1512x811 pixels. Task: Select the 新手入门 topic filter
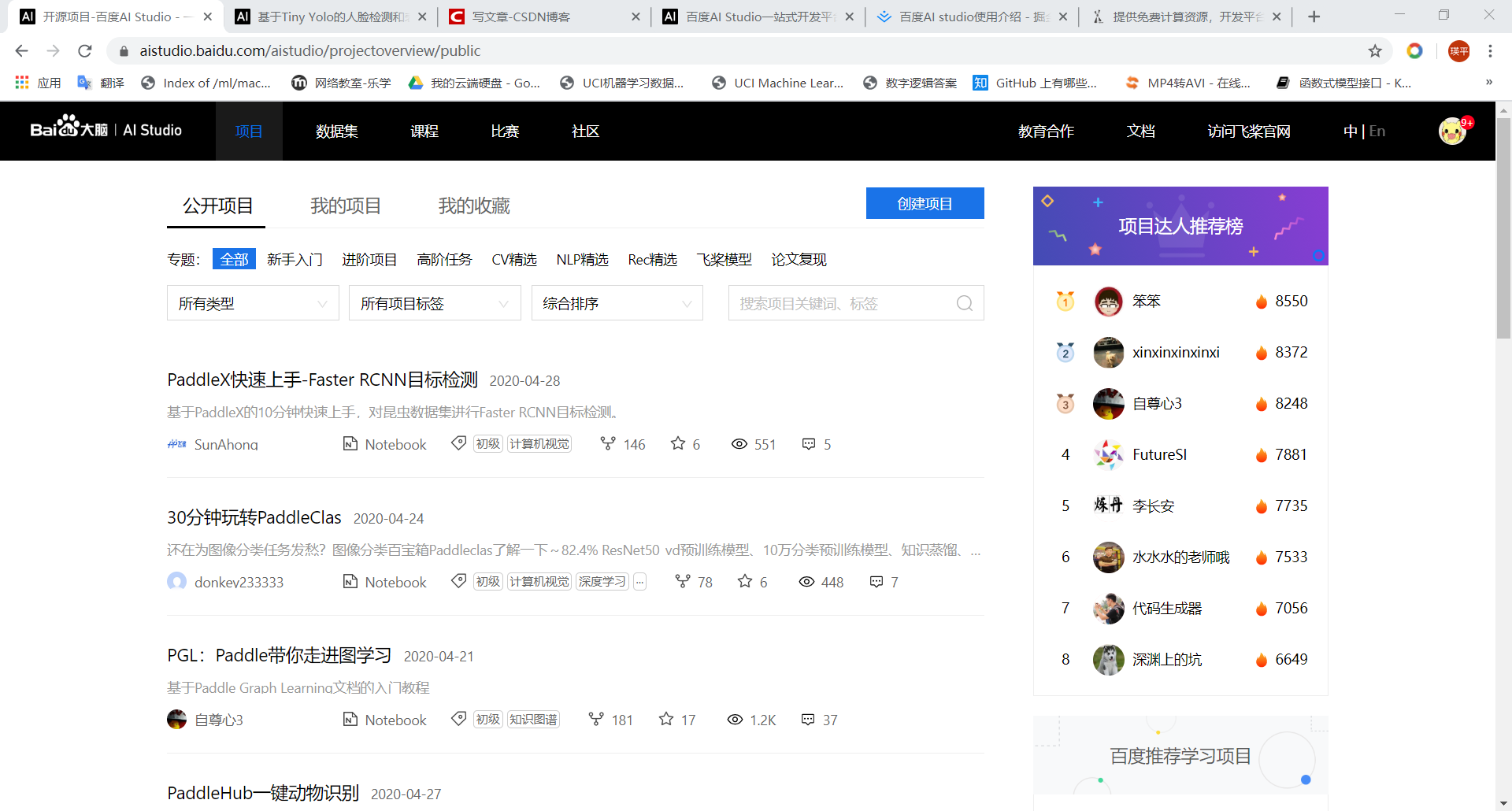coord(295,259)
